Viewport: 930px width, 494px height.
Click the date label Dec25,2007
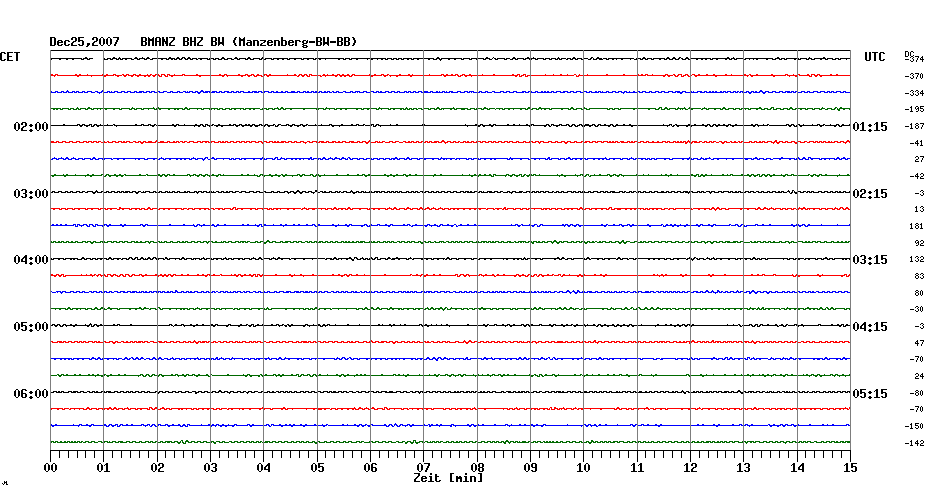tap(84, 42)
